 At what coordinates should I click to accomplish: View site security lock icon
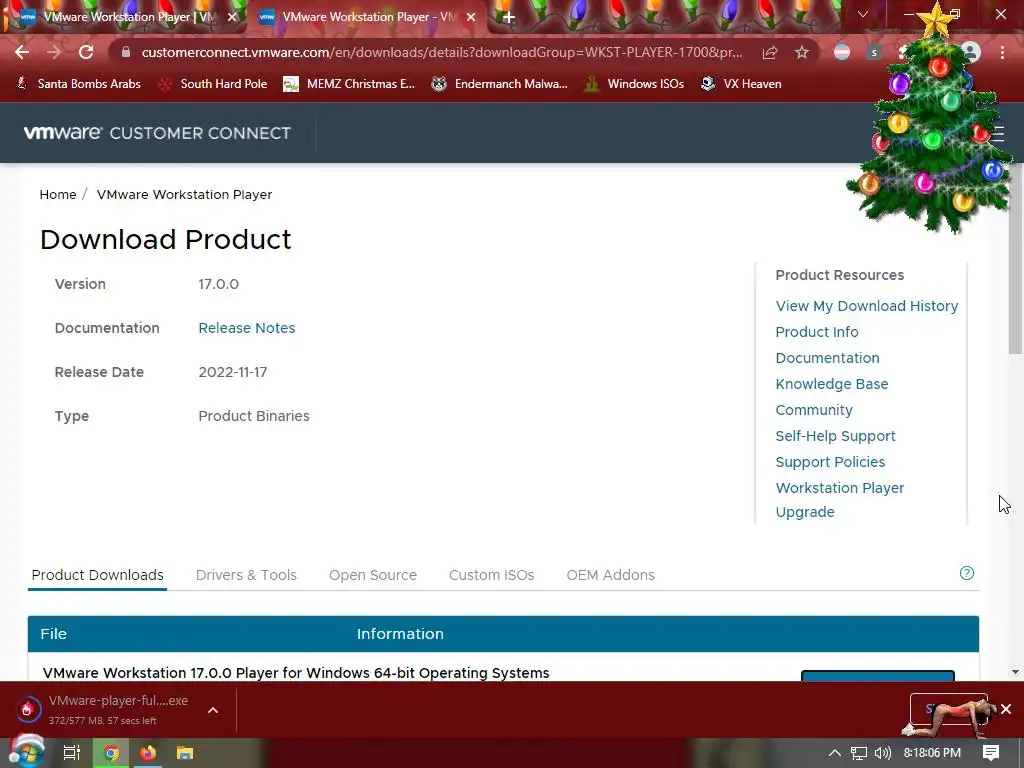126,52
